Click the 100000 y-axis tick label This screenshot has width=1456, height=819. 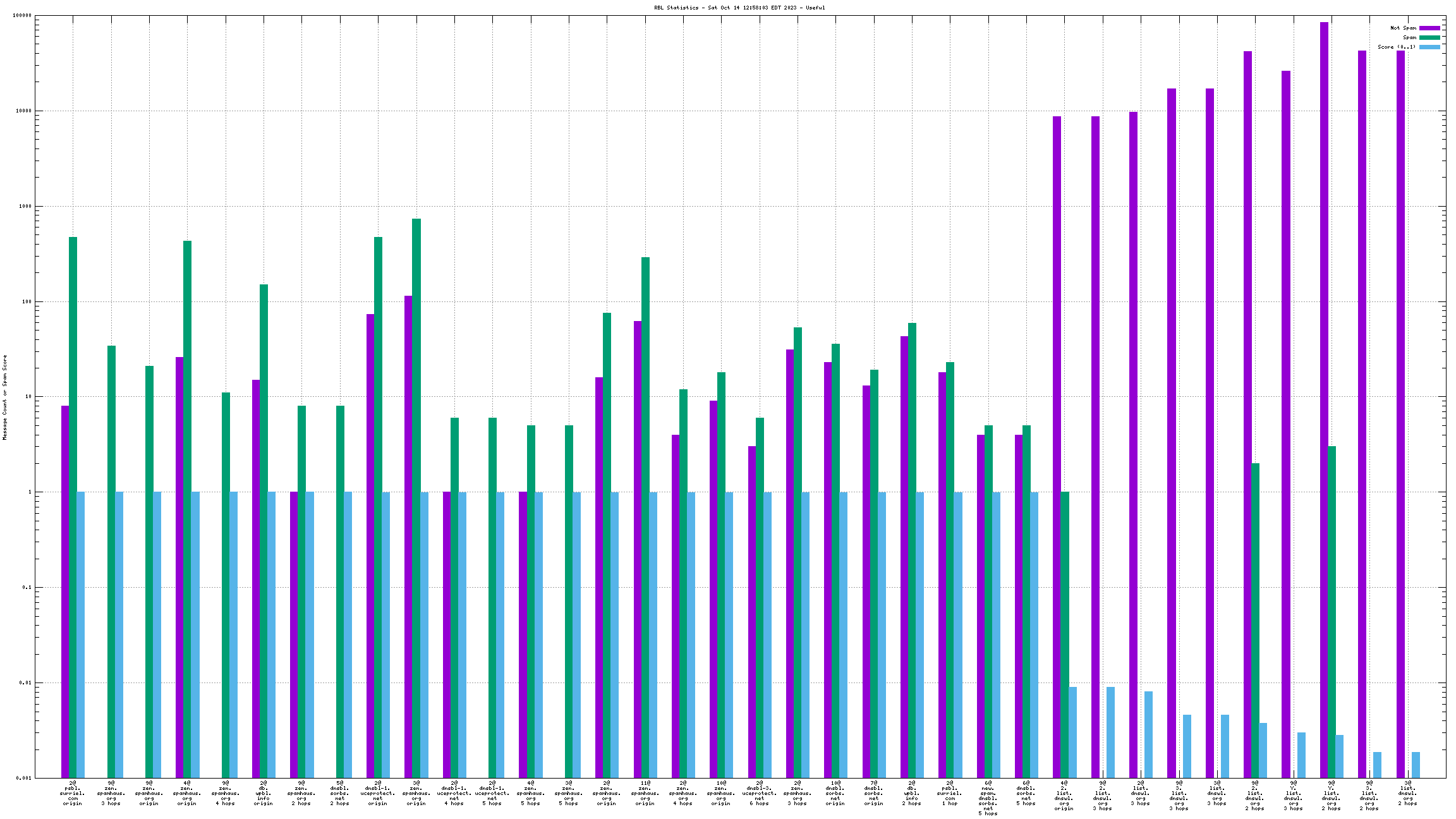[22, 16]
